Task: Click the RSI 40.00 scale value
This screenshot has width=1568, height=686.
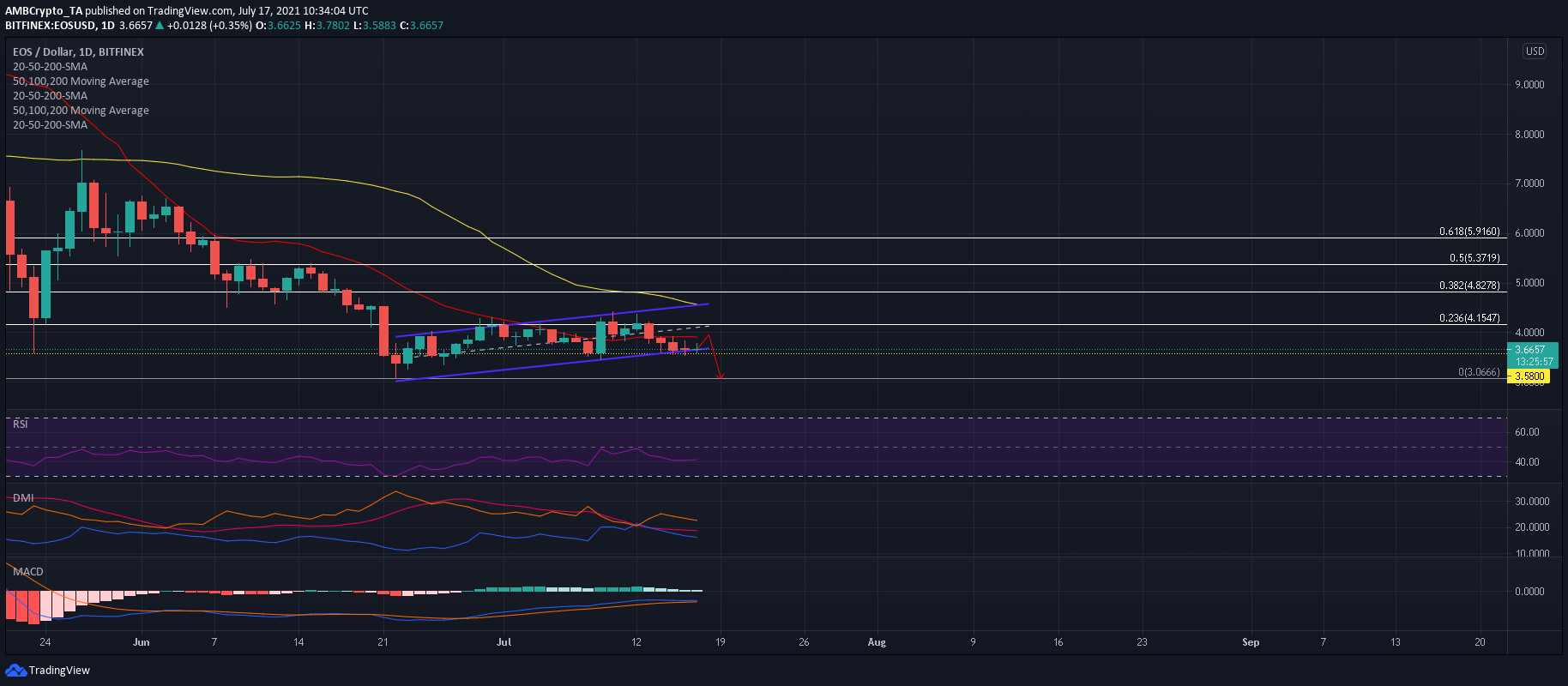Action: (x=1527, y=462)
